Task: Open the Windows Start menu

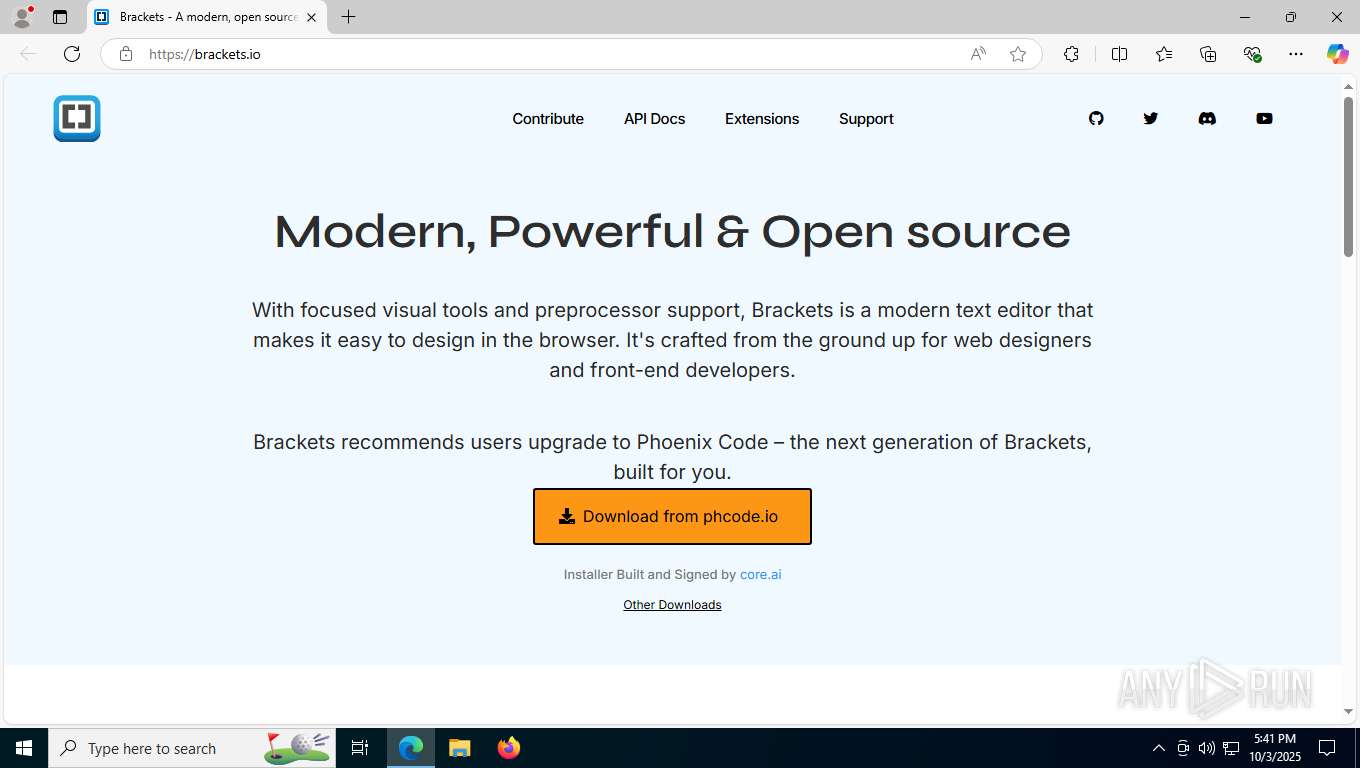Action: pos(24,748)
